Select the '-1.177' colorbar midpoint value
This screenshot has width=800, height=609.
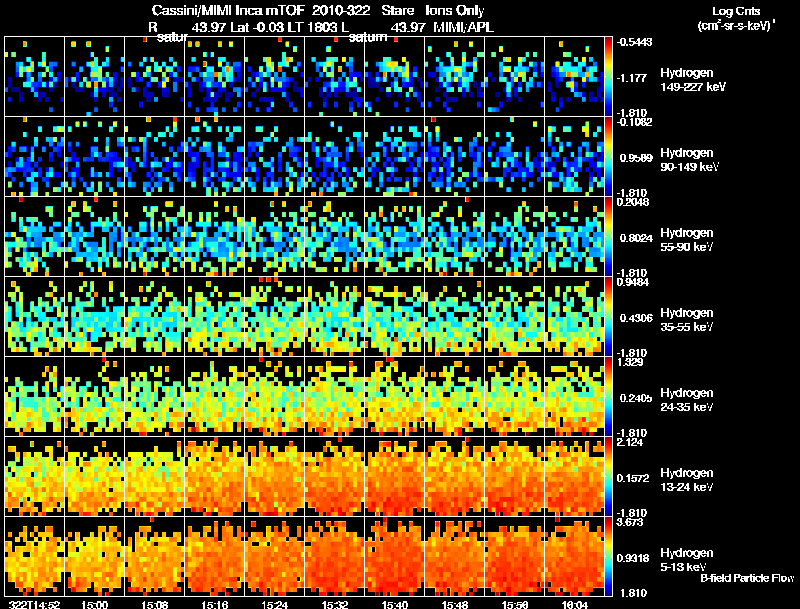632,78
